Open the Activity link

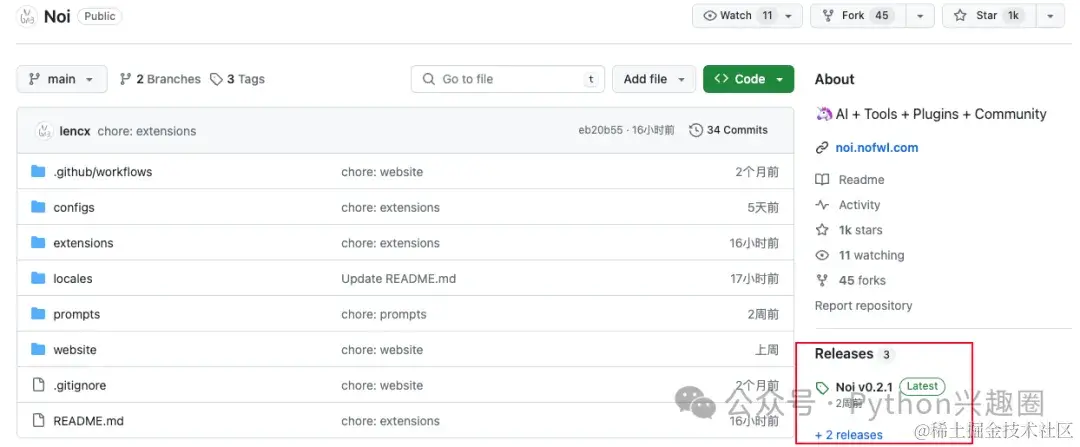pos(860,205)
